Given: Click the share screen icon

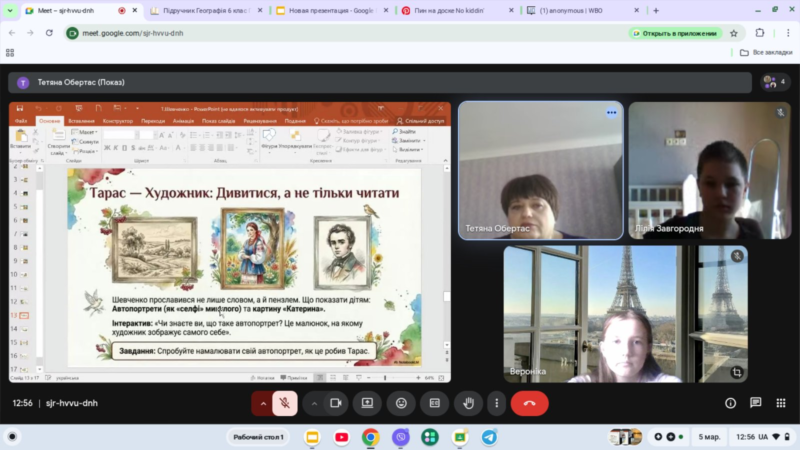Looking at the screenshot, I should click(368, 403).
